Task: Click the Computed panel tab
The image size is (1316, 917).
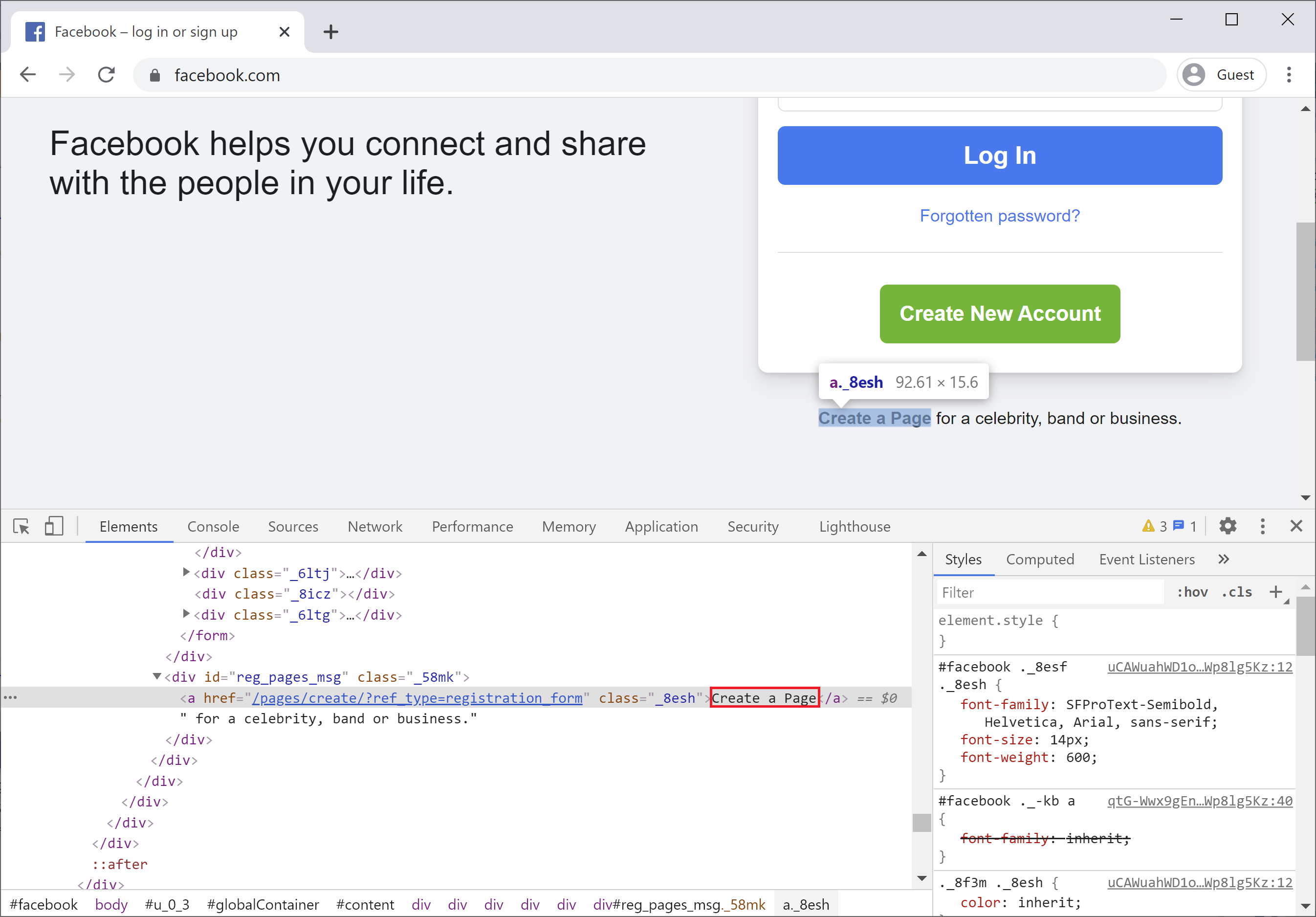Action: pos(1041,559)
